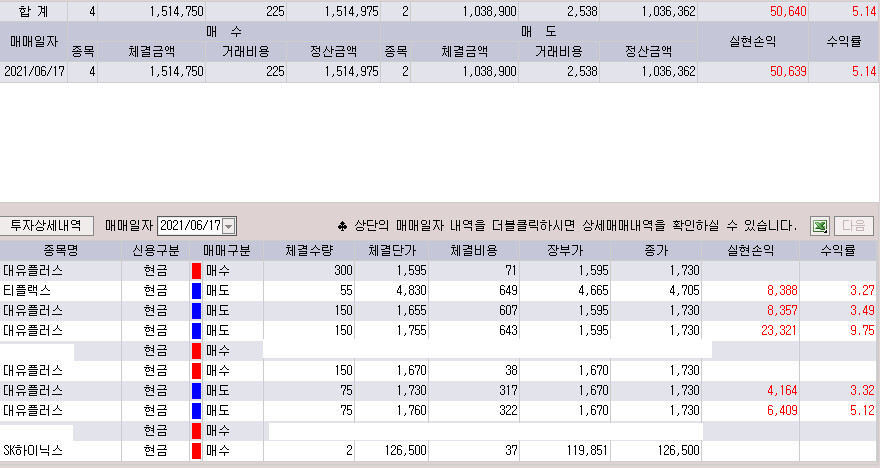
Task: Select the 티플랙스 stock row name
Action: 27,291
